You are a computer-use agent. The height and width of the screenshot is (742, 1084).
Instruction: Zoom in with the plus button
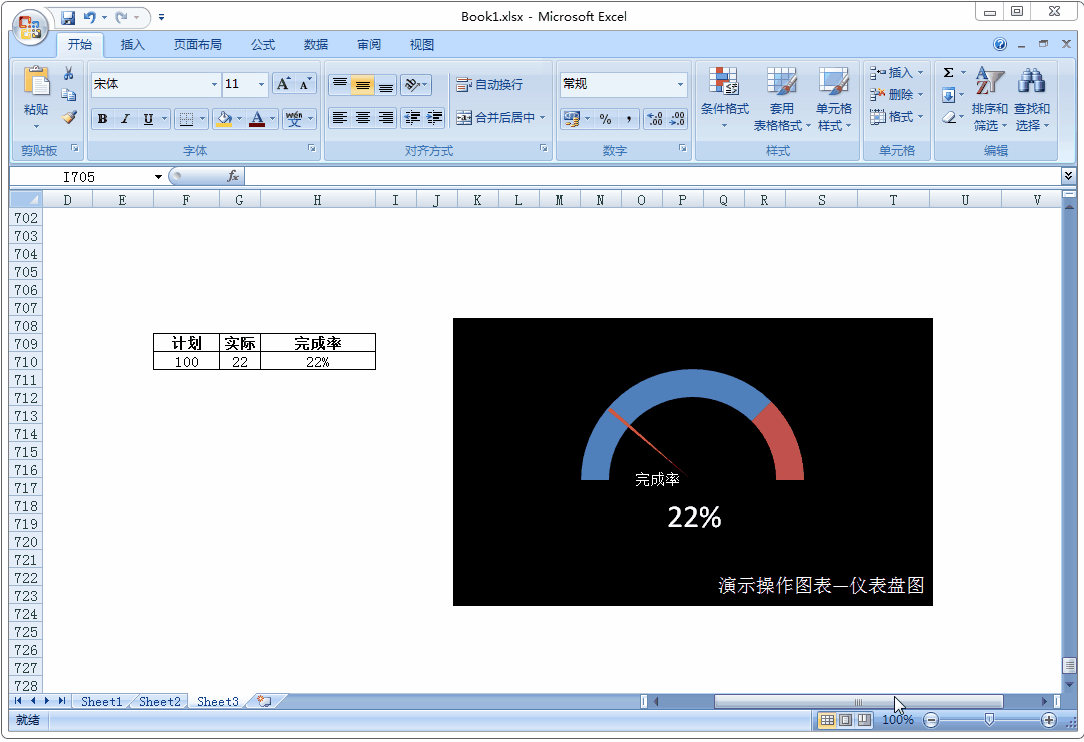click(1049, 721)
